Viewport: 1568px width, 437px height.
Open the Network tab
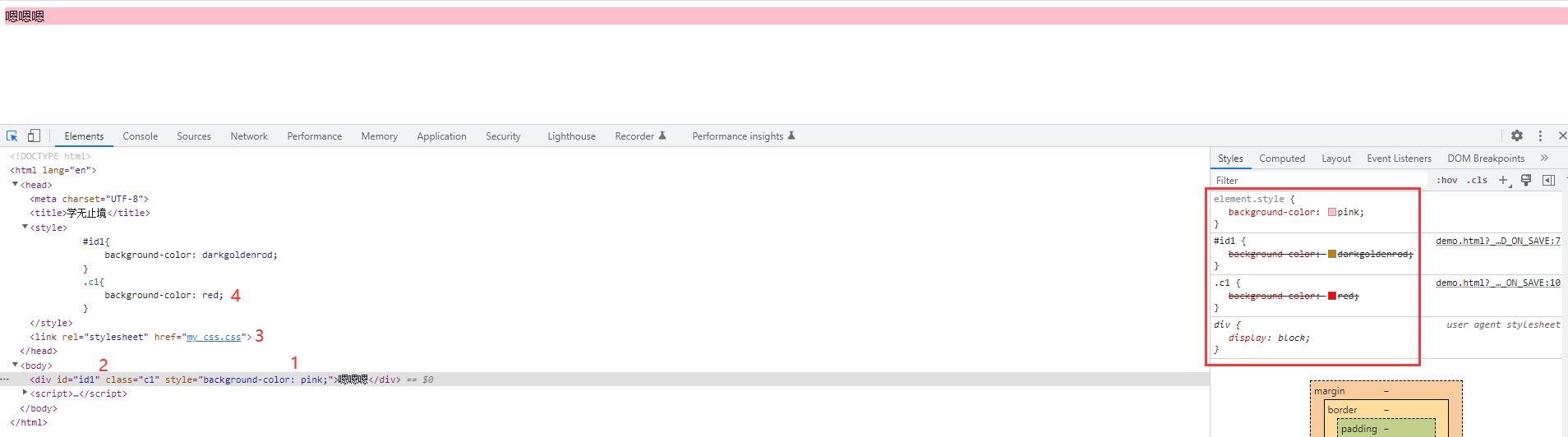point(249,136)
